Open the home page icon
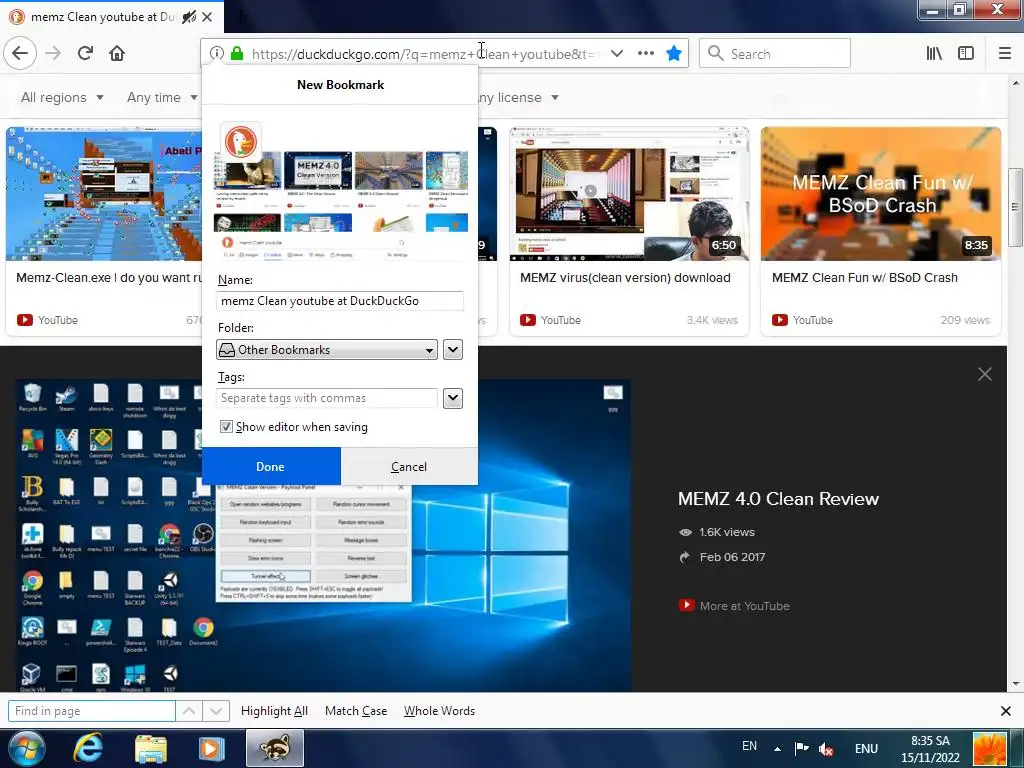This screenshot has width=1024, height=768. click(117, 54)
